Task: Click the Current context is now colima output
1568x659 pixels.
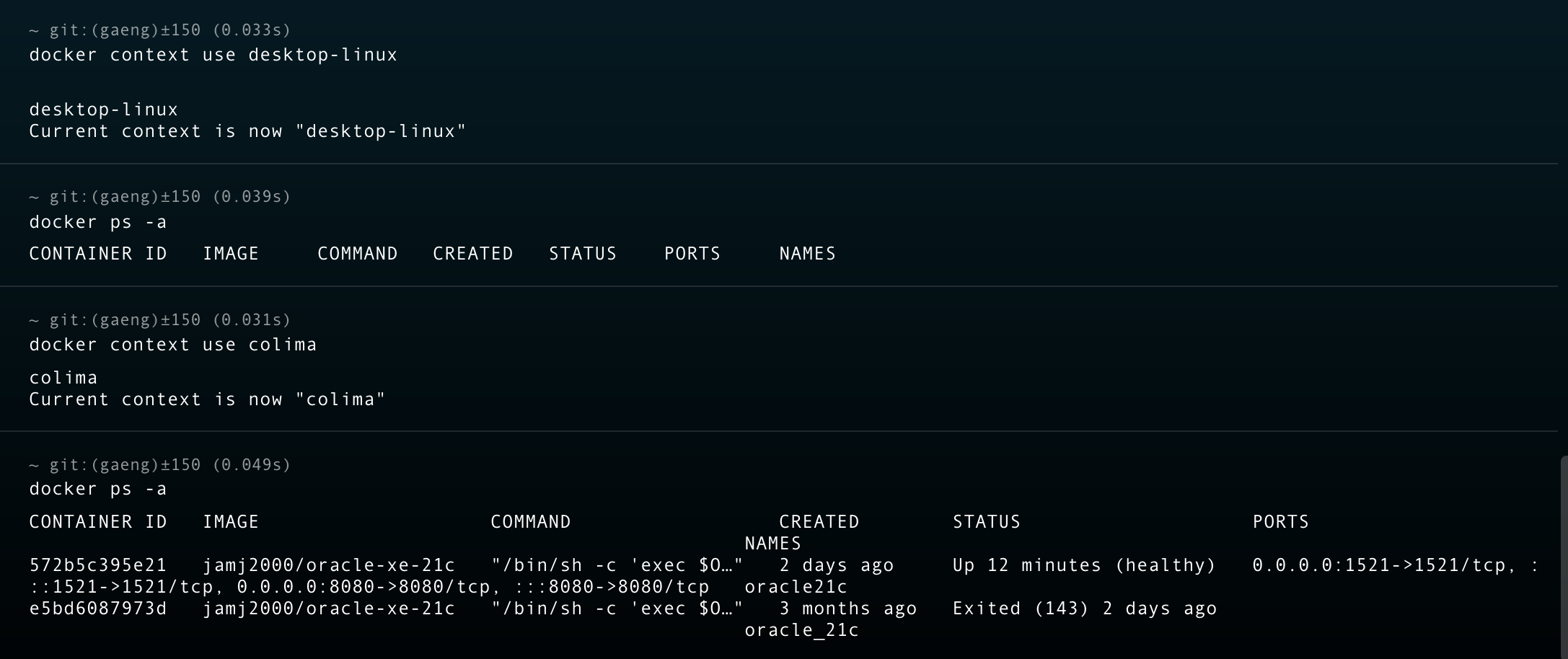Action: pos(206,399)
